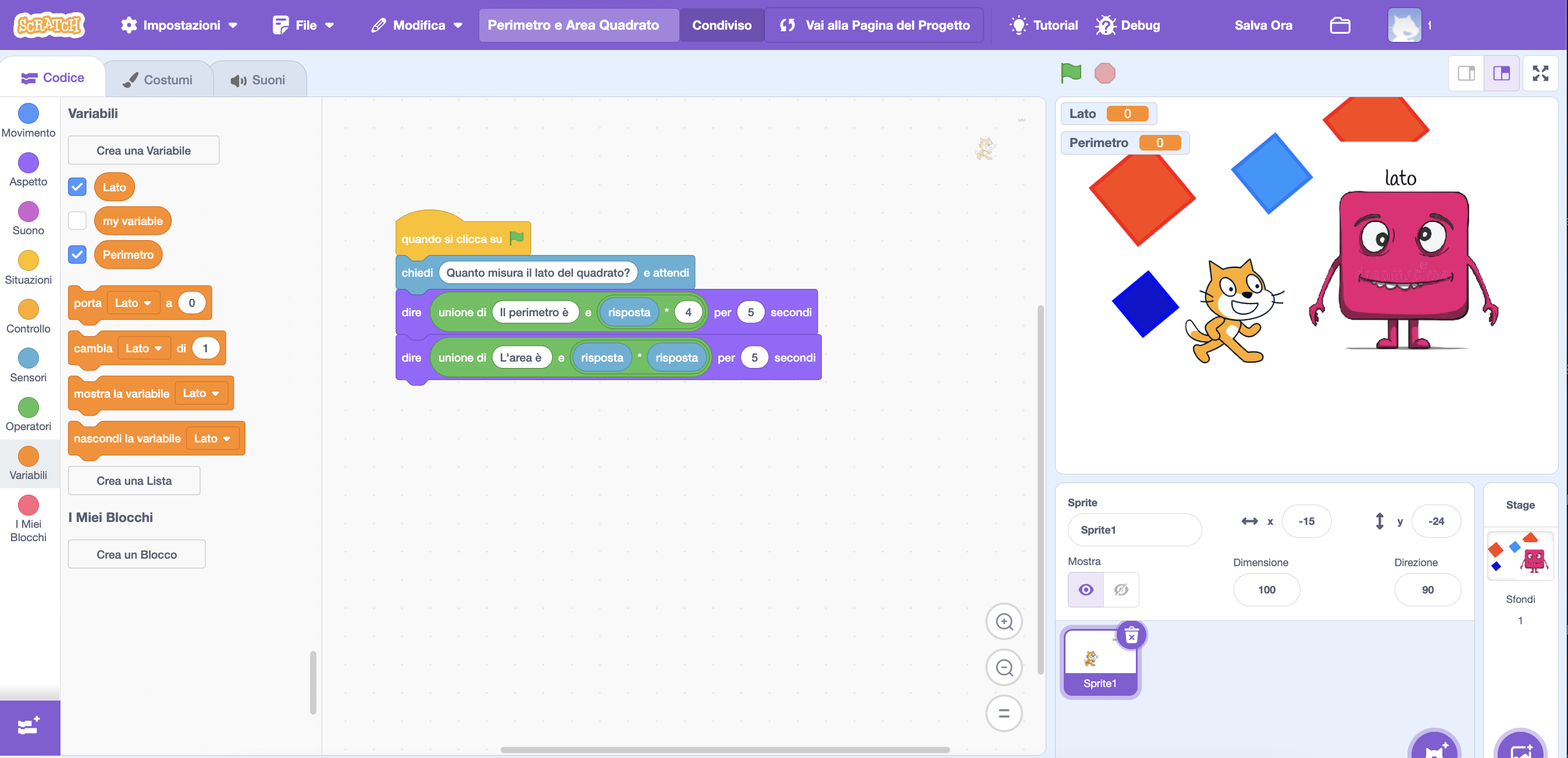Image resolution: width=1568 pixels, height=758 pixels.
Task: Switch to large stage layout
Action: click(x=1502, y=74)
